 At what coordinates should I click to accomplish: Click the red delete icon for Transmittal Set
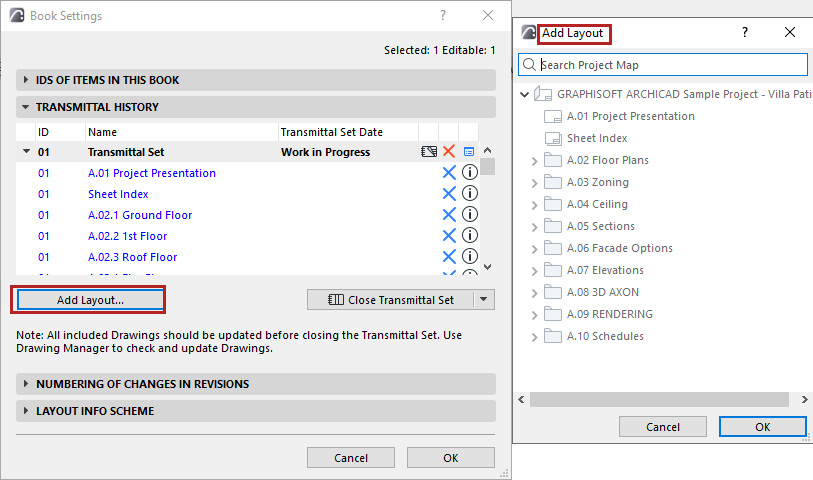pos(449,152)
